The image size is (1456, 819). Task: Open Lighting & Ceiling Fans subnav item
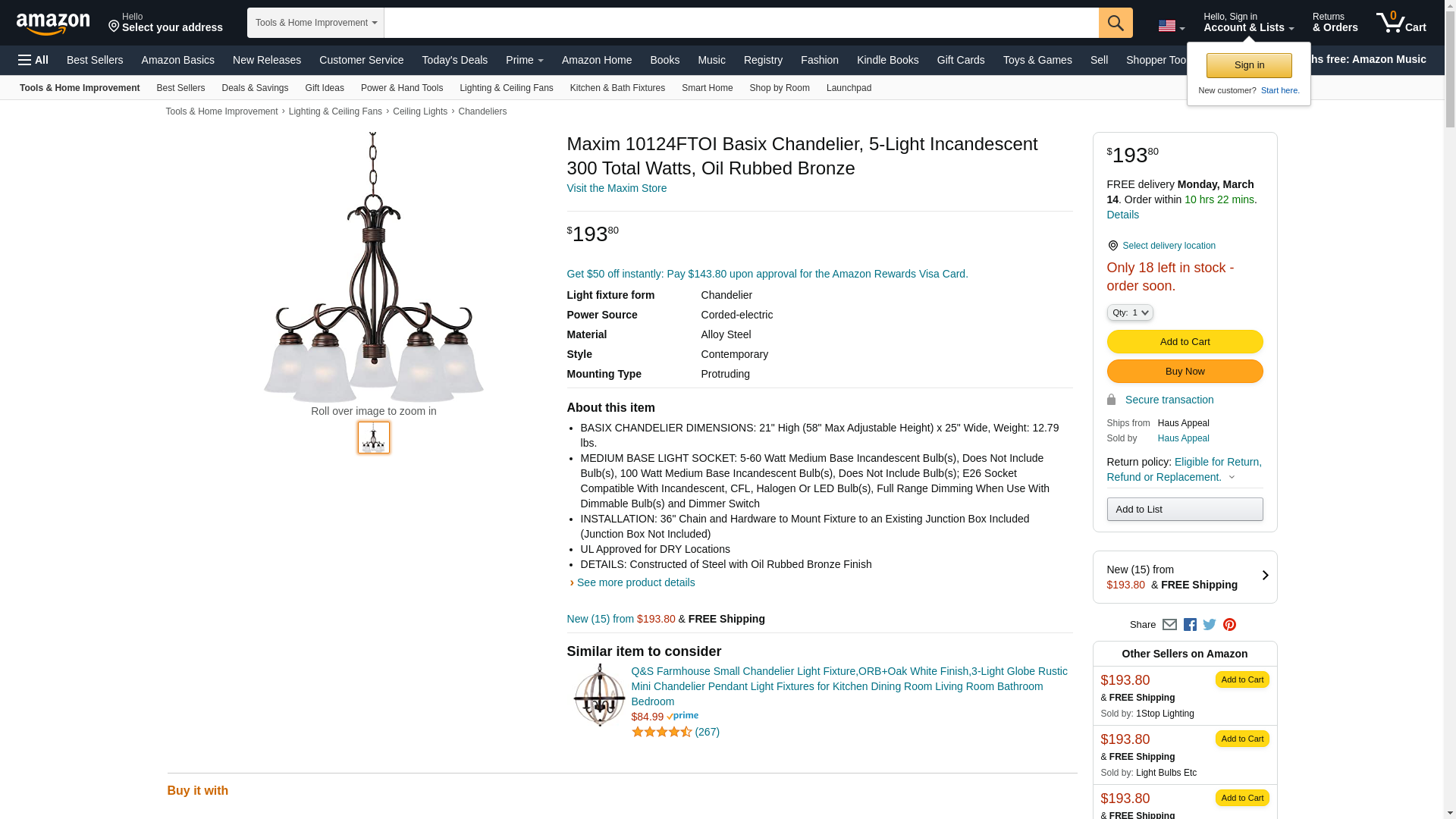click(506, 88)
